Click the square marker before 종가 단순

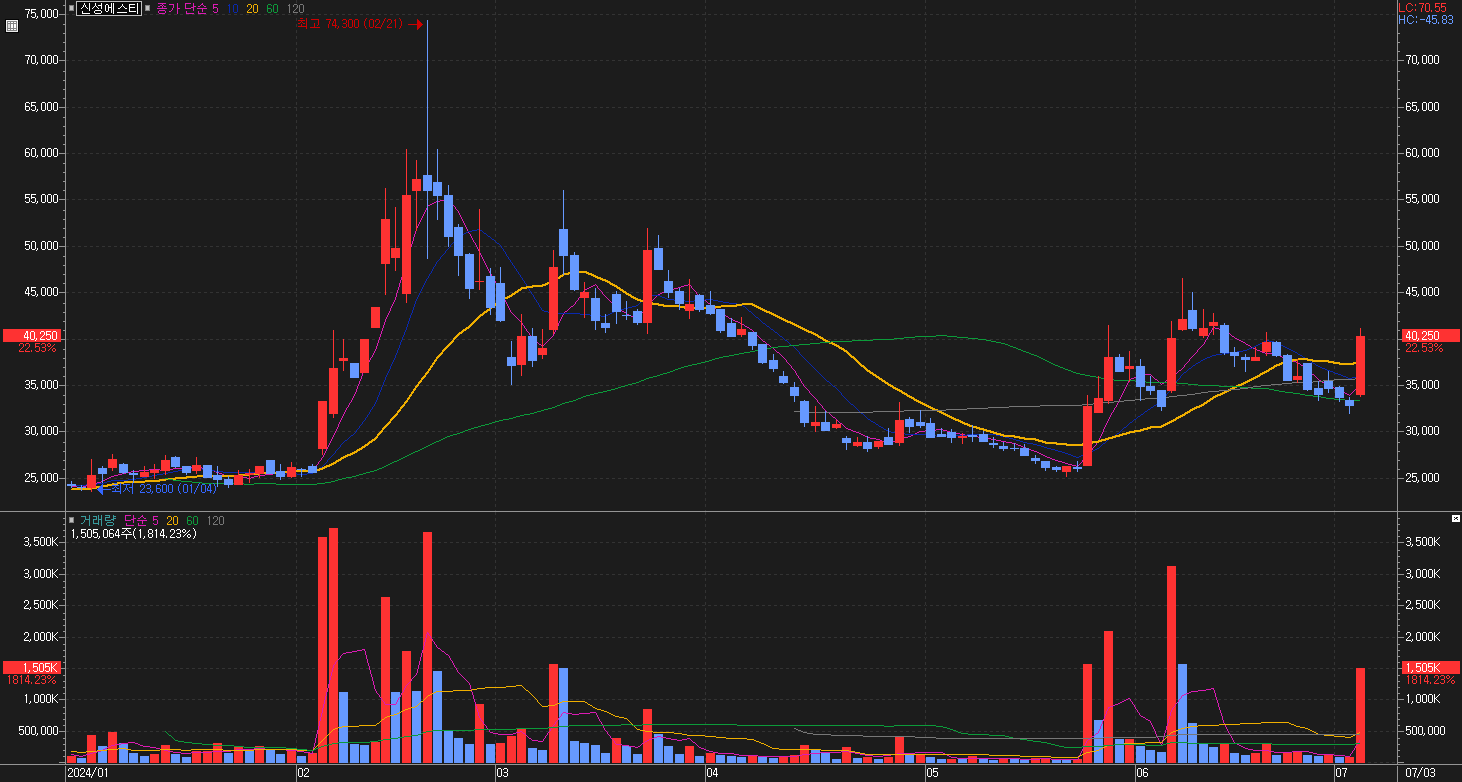coord(148,8)
